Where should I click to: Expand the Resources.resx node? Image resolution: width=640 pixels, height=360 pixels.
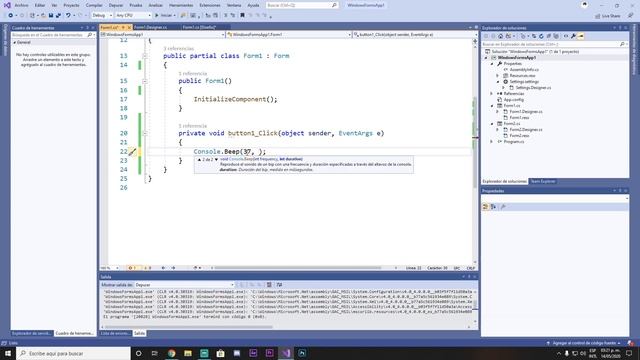498,76
